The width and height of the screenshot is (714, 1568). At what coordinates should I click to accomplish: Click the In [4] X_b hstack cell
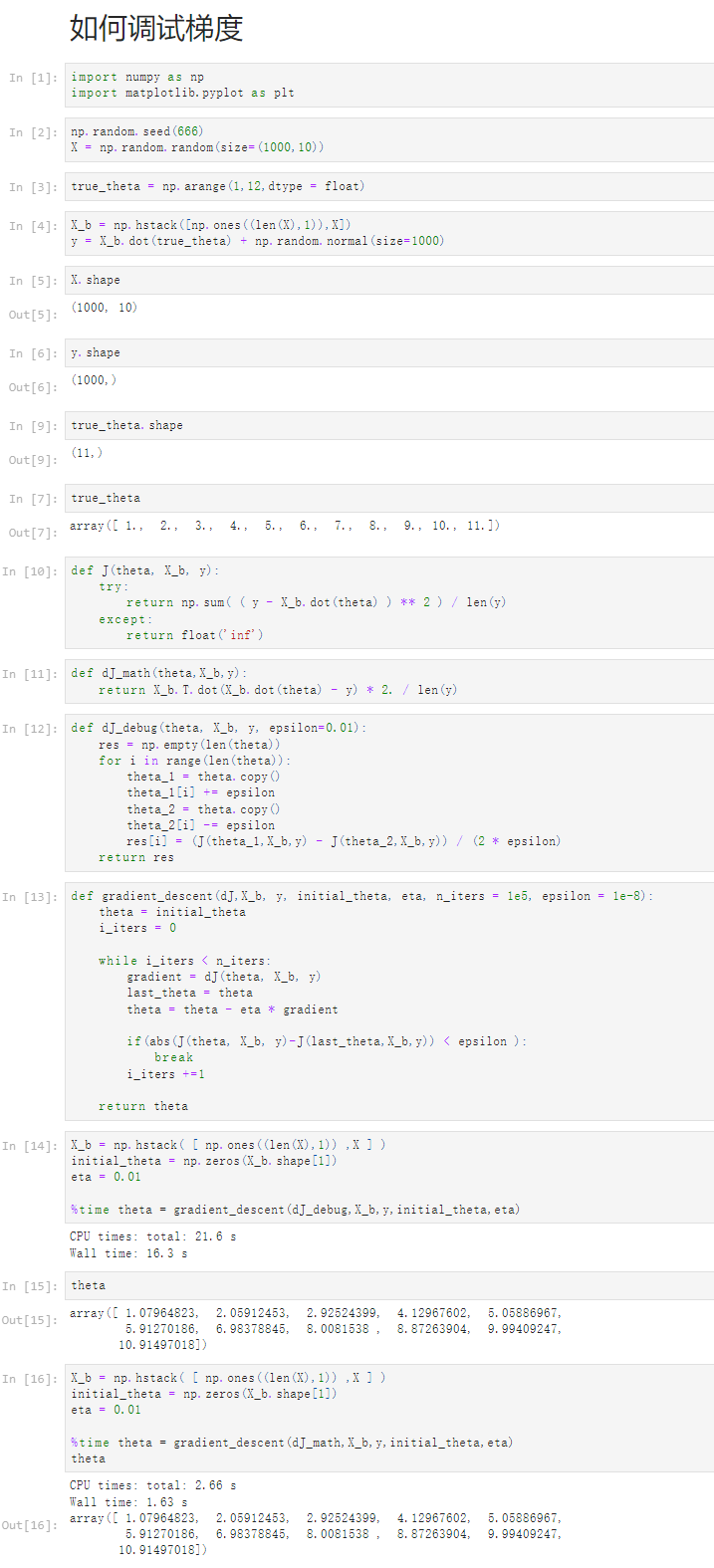[389, 233]
